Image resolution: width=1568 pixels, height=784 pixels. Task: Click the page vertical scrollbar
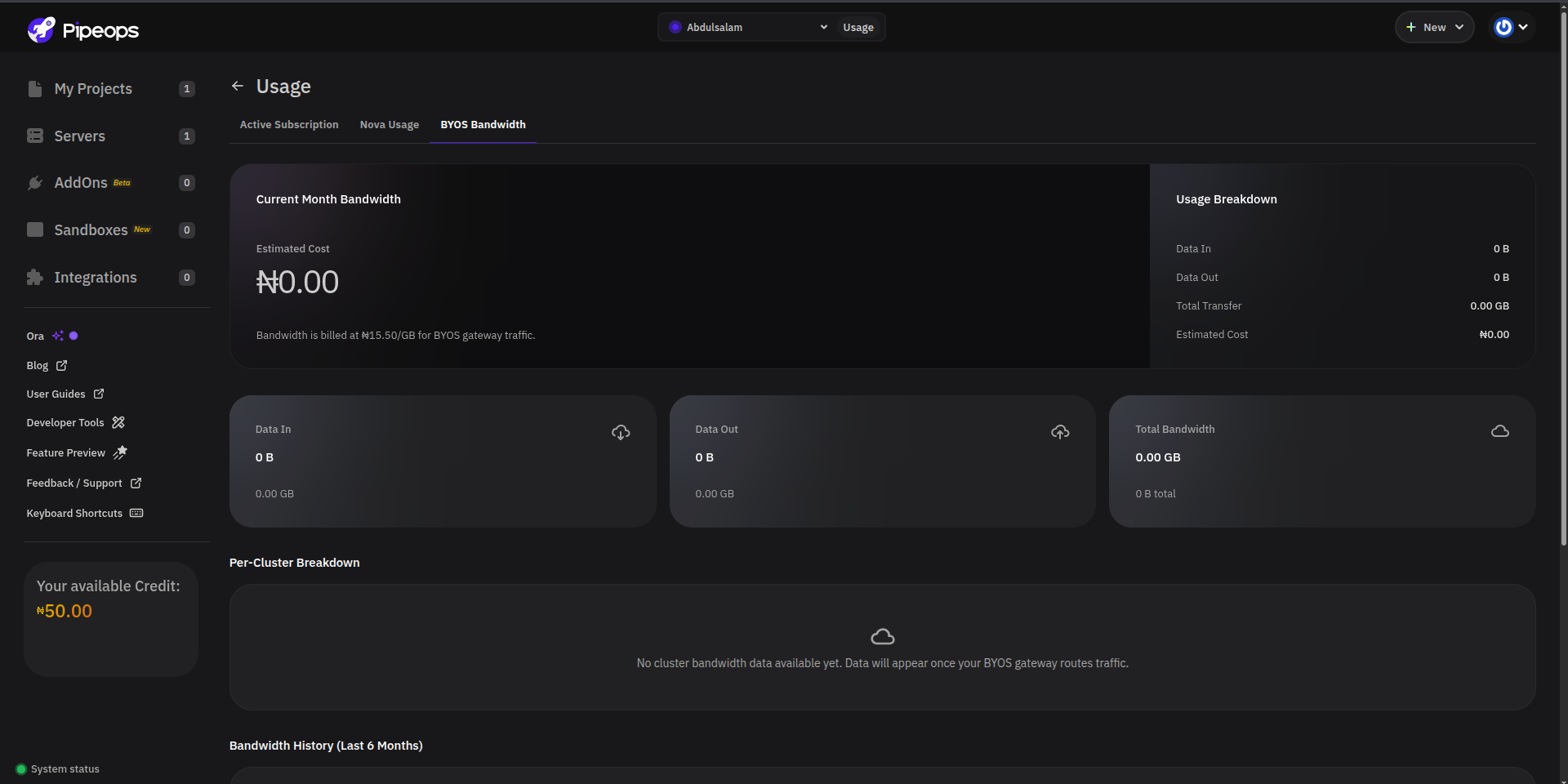(x=1563, y=278)
